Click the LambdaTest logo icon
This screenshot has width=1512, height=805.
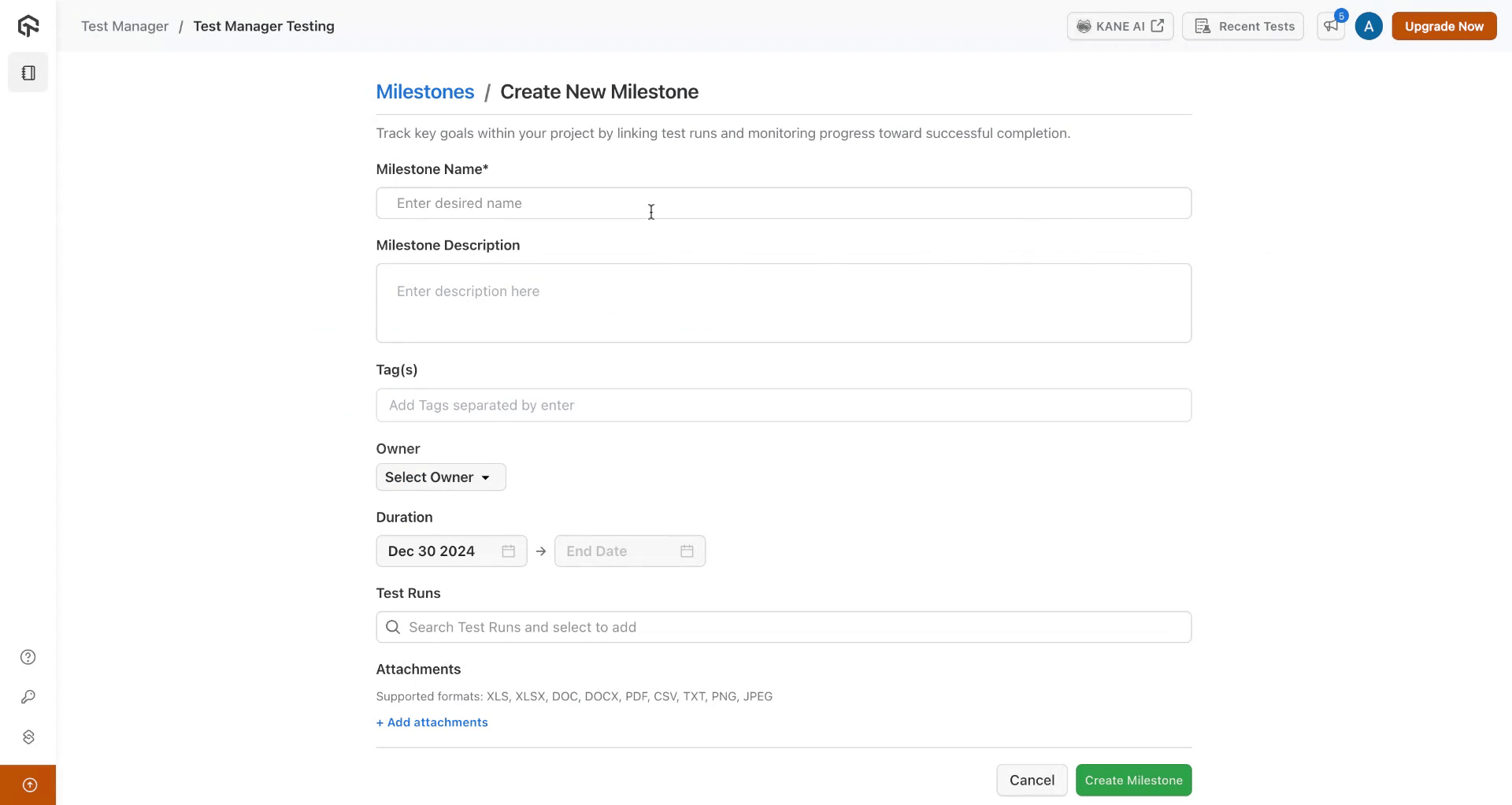click(28, 26)
